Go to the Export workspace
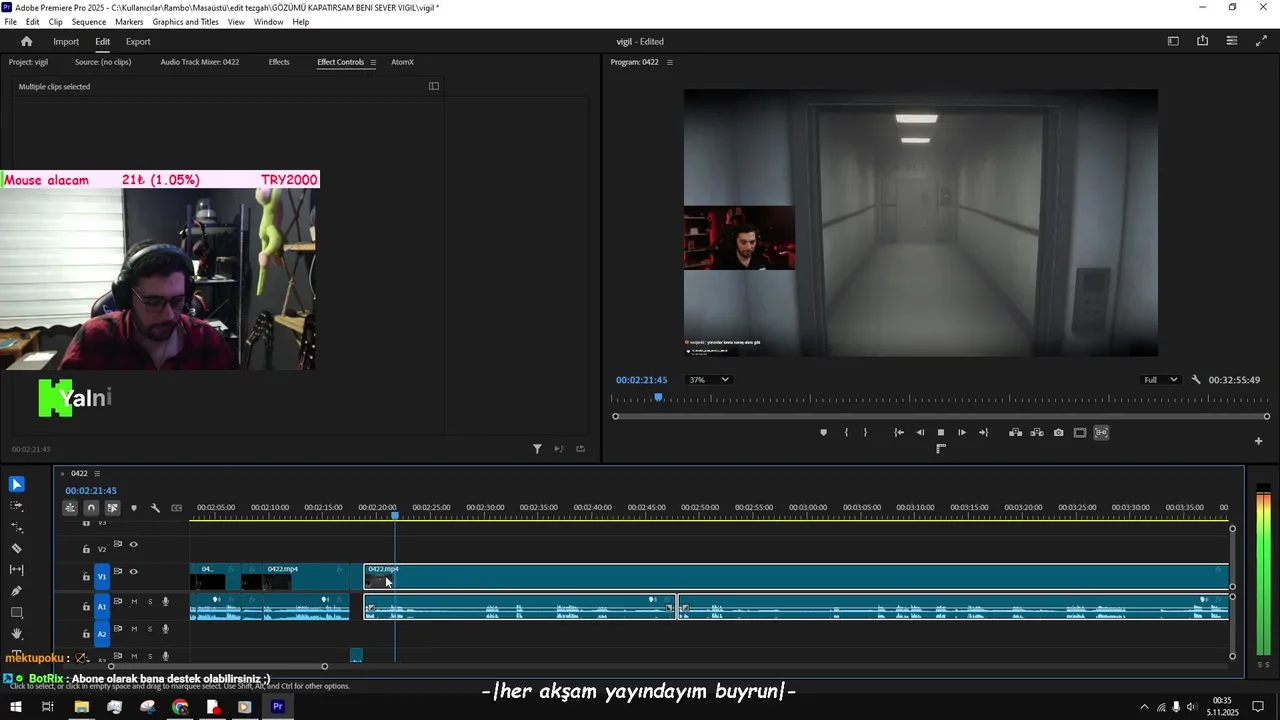 coord(138,41)
